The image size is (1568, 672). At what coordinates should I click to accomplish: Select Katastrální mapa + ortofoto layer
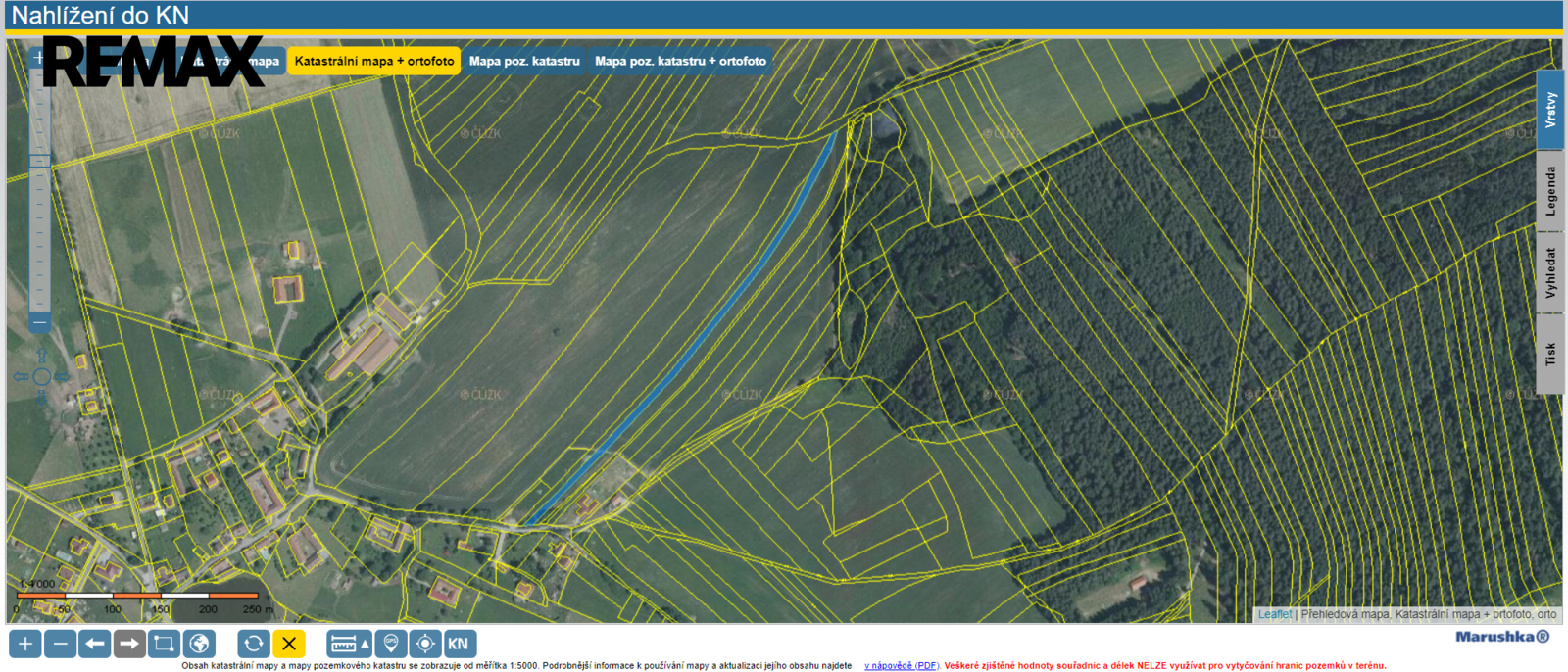point(374,61)
